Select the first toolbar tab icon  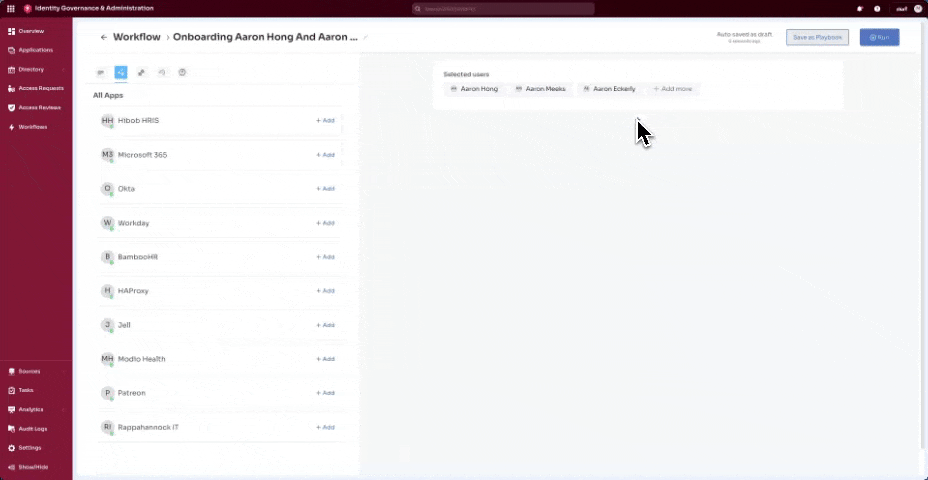[101, 72]
